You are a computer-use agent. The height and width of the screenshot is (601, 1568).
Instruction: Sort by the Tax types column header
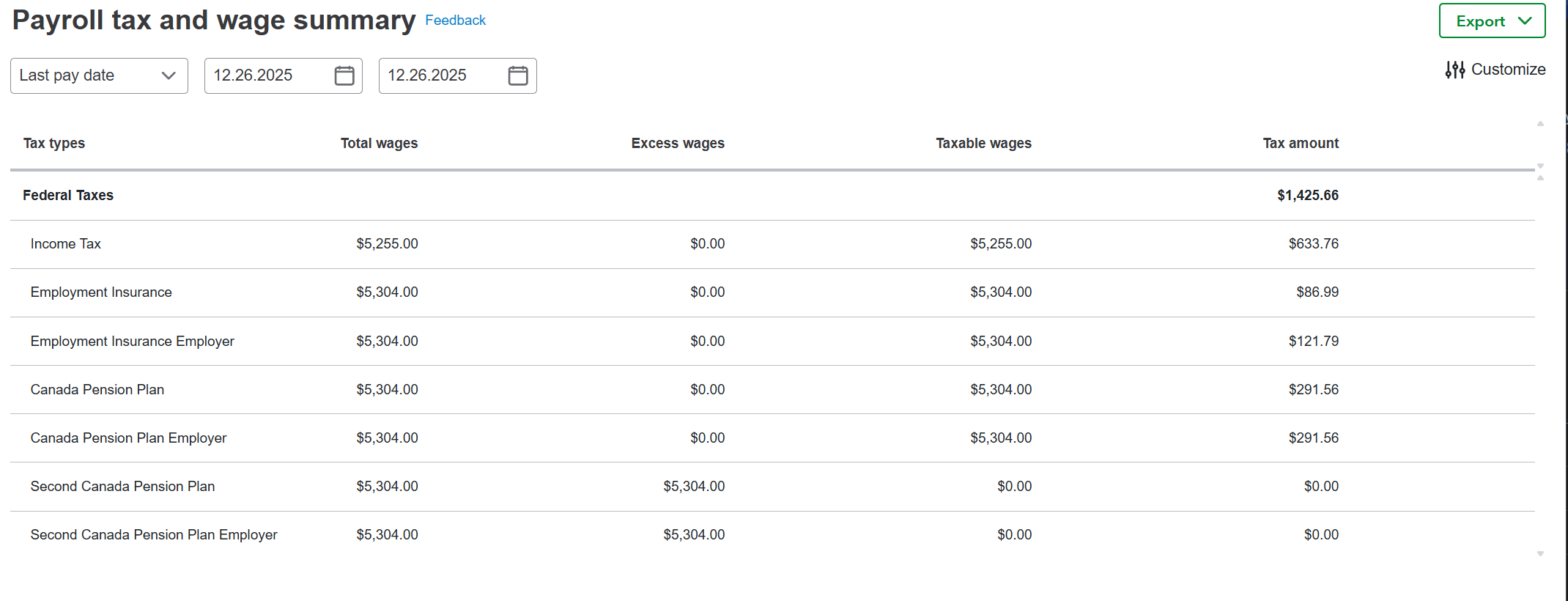[54, 143]
